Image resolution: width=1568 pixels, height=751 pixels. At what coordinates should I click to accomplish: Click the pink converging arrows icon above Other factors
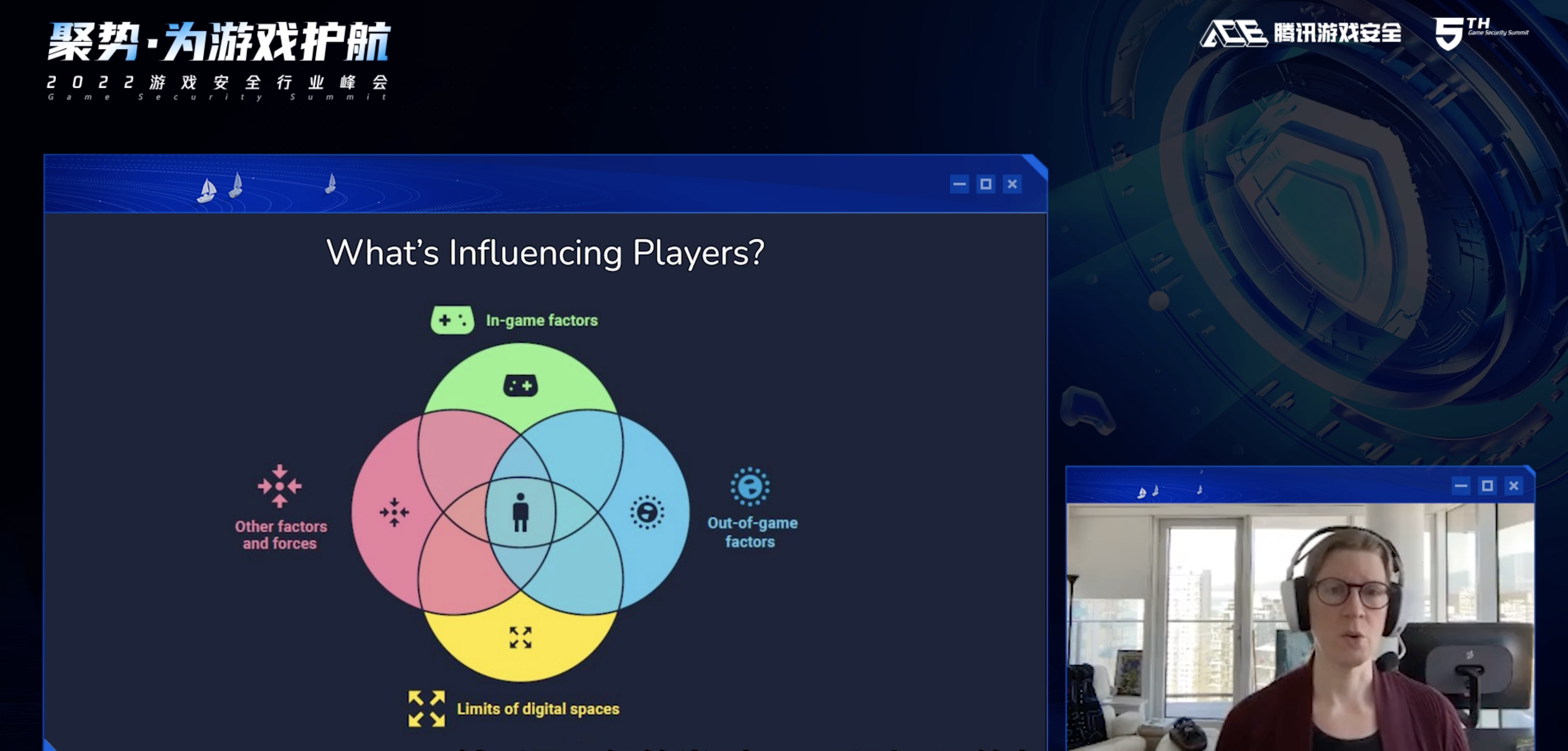click(279, 486)
